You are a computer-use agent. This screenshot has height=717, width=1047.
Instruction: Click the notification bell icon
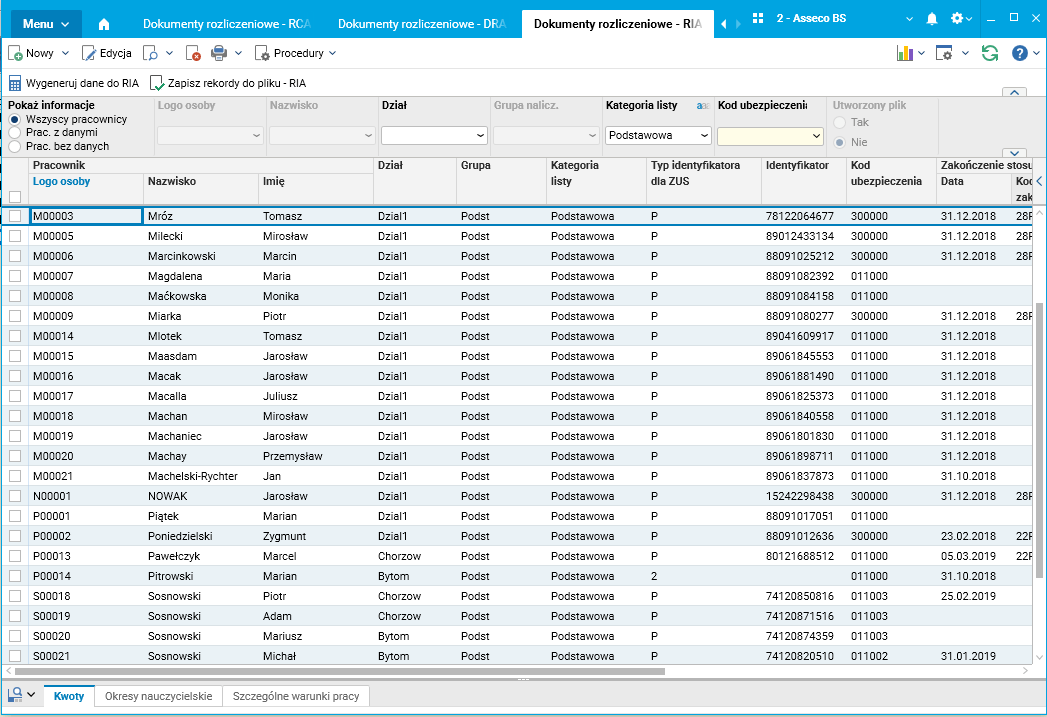click(x=932, y=19)
